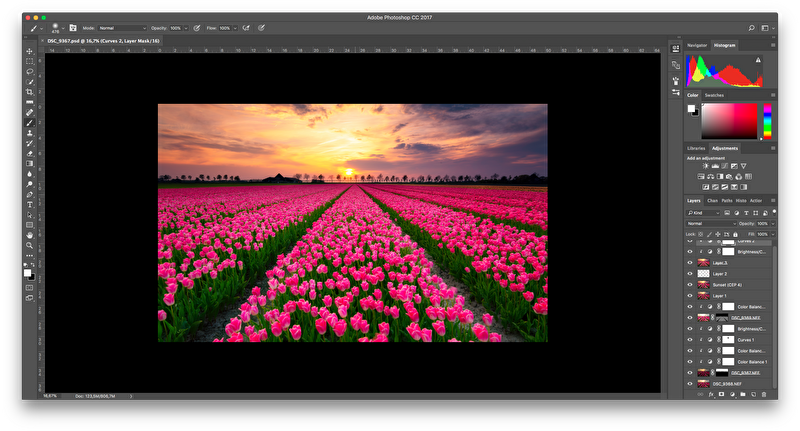The width and height of the screenshot is (800, 431).
Task: Toggle visibility of Color Balance 1 layer
Action: click(x=690, y=362)
